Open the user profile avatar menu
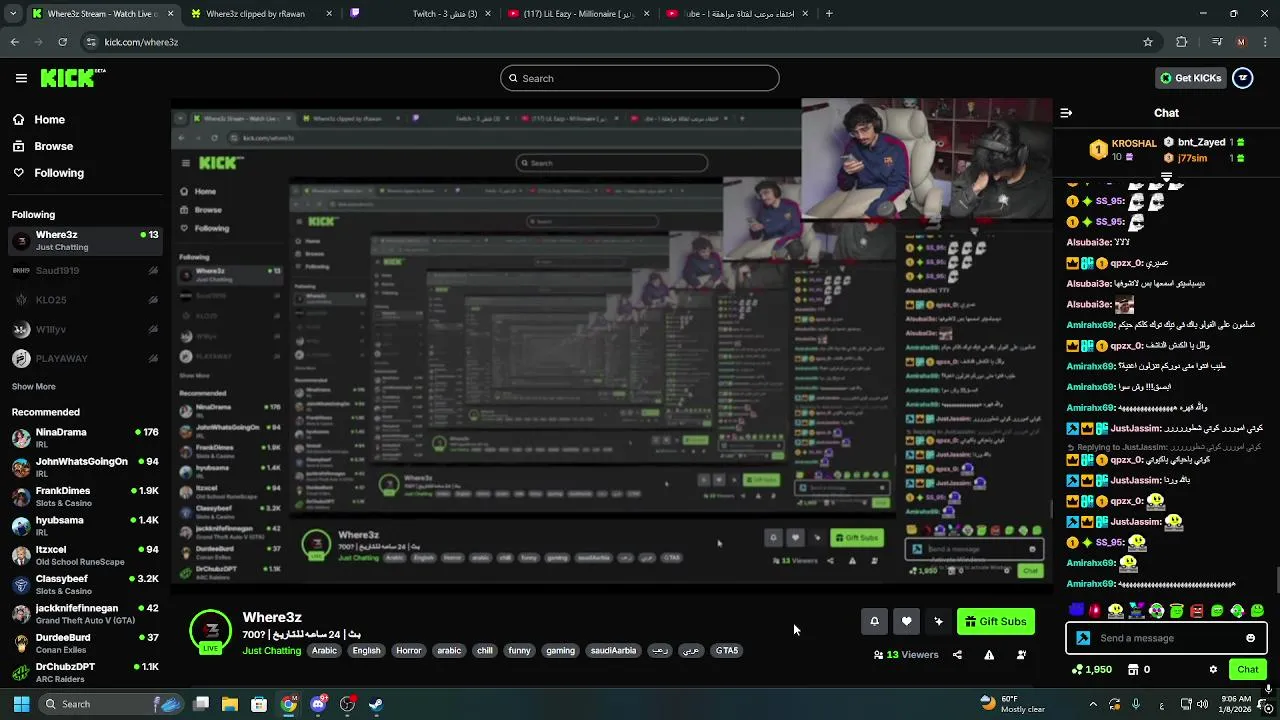1280x720 pixels. [1243, 78]
